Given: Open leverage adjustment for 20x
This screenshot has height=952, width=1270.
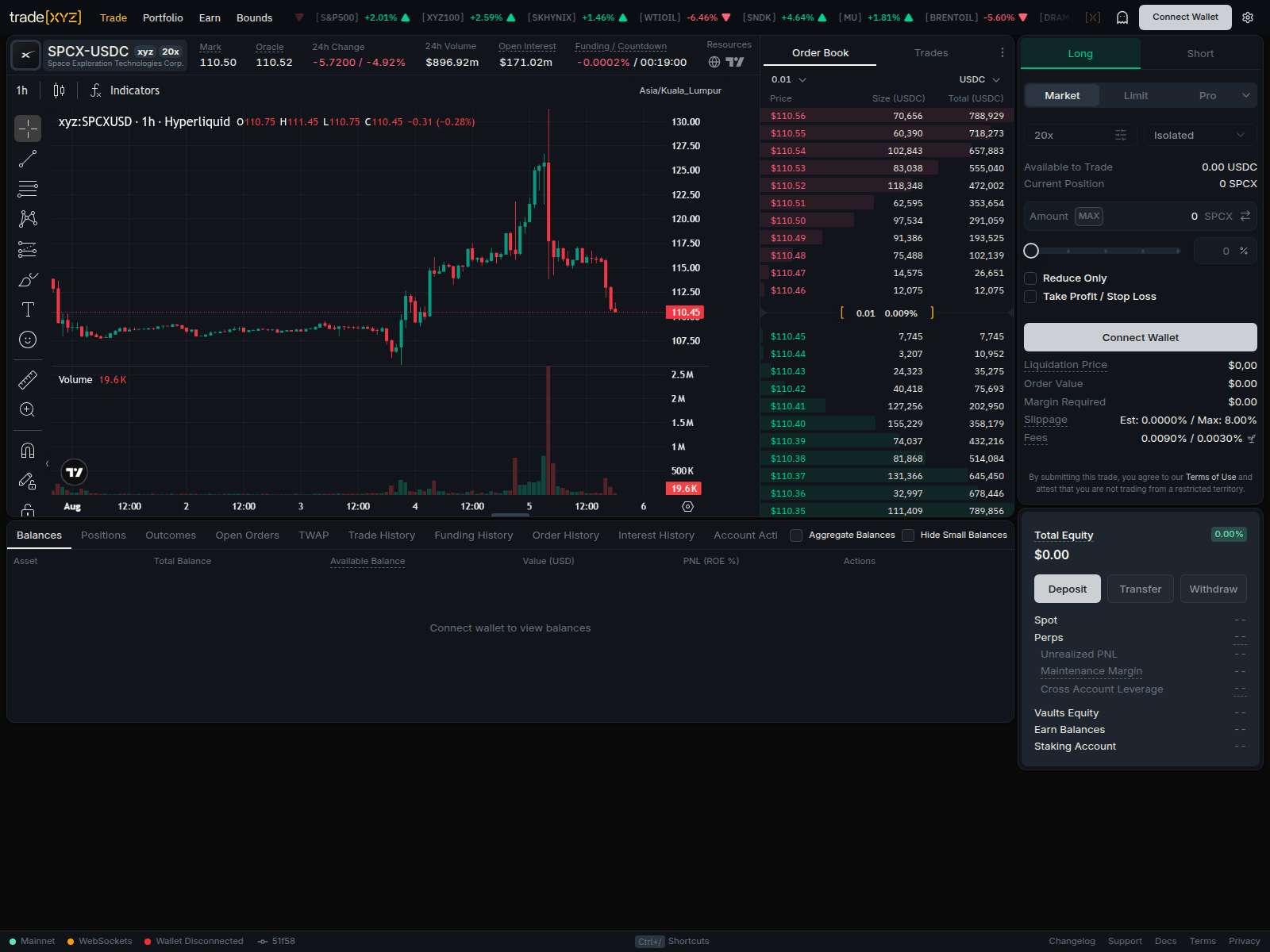Looking at the screenshot, I should (x=1080, y=135).
